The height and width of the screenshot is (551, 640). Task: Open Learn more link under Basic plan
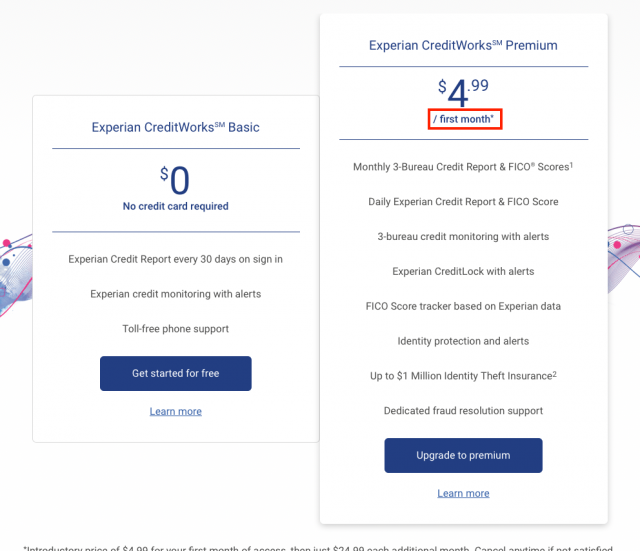(175, 411)
